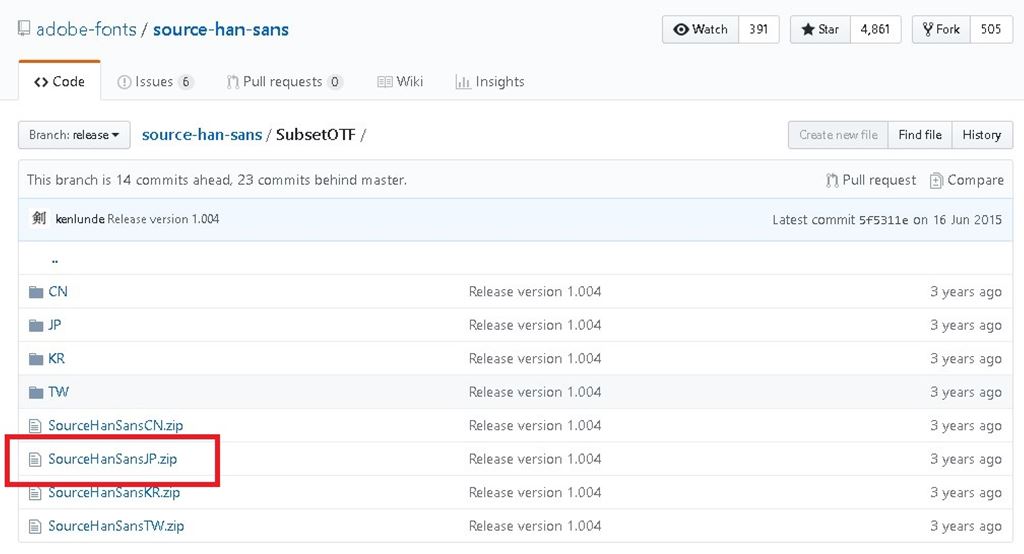This screenshot has height=554, width=1024.
Task: Click the folder icon next to TW
Action: (x=36, y=392)
